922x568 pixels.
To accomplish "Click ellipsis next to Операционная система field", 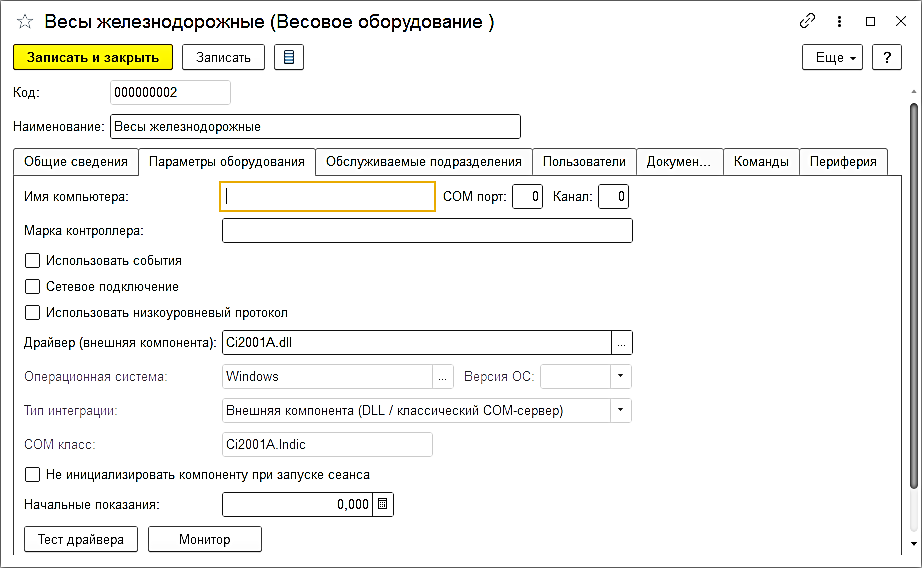I will (443, 377).
